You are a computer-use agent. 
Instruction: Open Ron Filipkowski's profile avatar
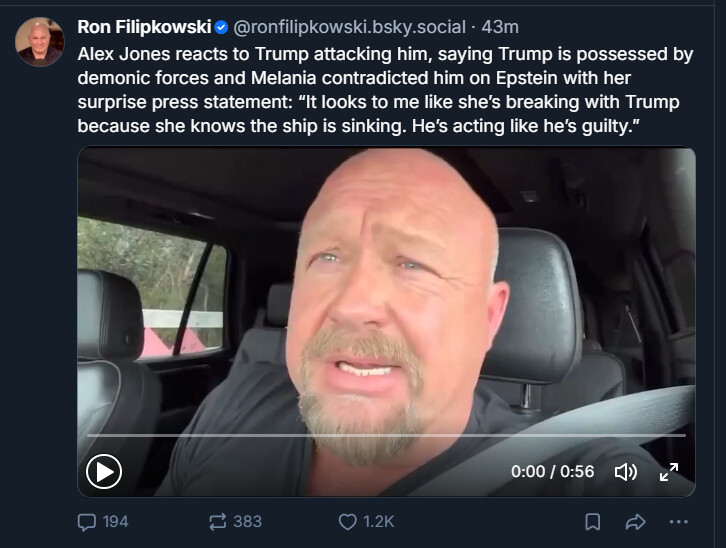click(x=40, y=42)
